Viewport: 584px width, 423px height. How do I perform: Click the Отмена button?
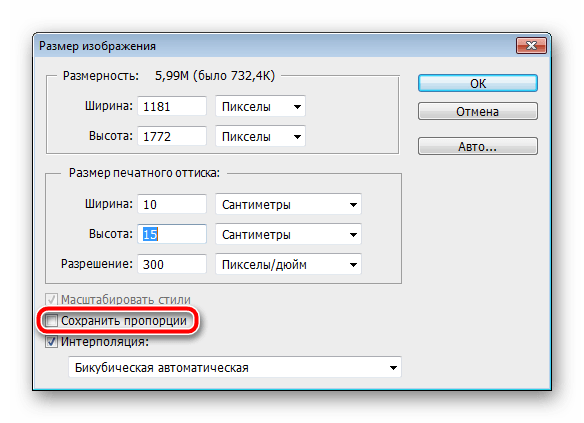[x=477, y=111]
